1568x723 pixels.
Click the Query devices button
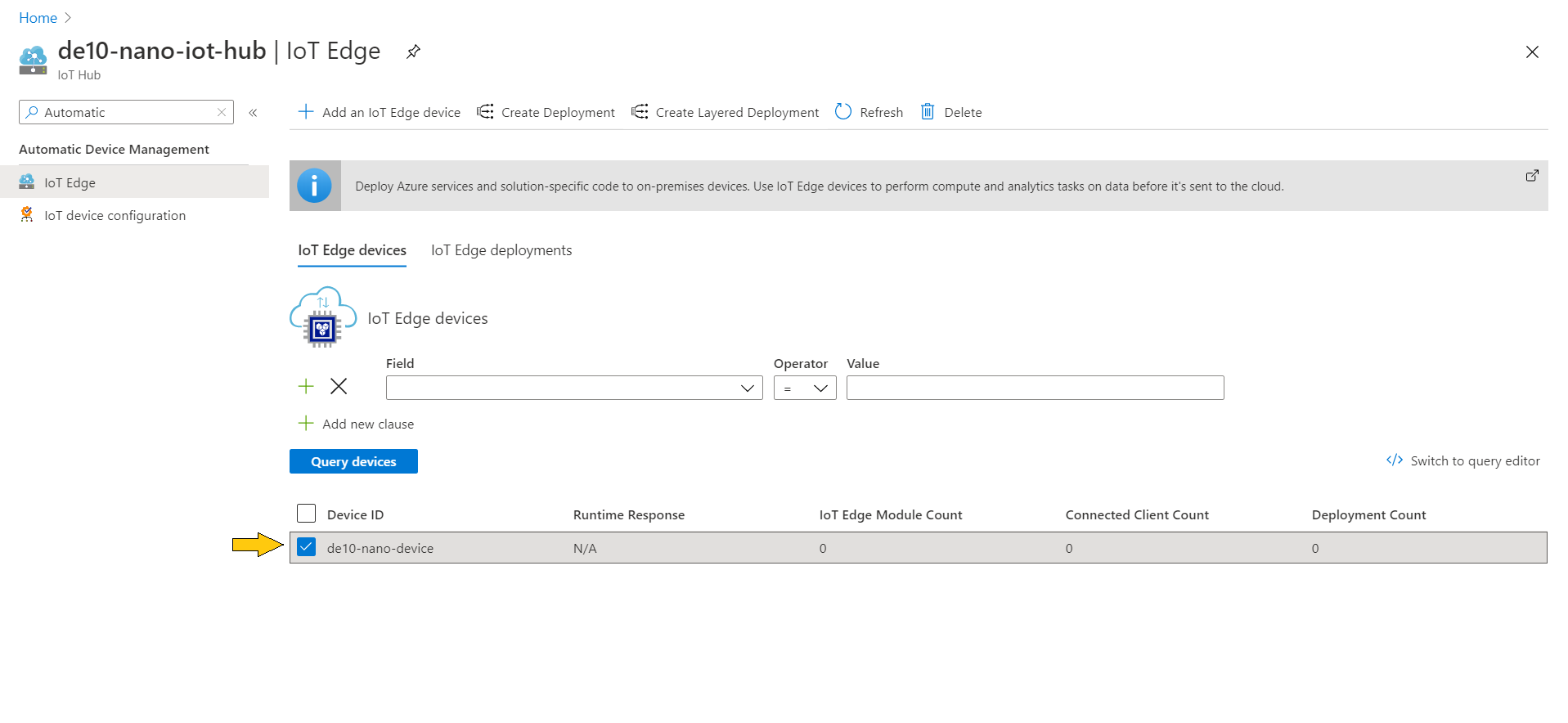353,461
